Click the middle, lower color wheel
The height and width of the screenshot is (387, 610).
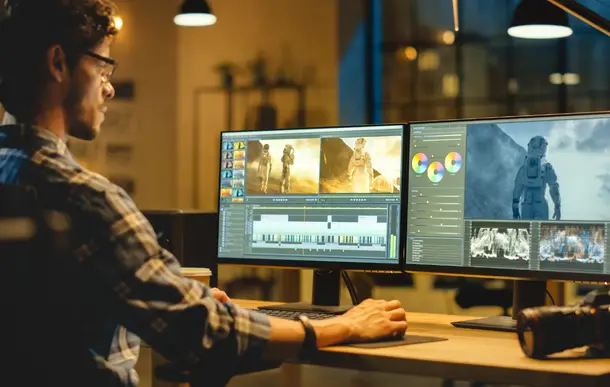435,172
